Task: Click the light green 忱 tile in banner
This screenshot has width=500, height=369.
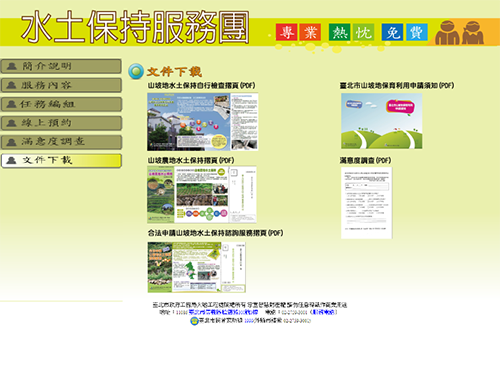Action: (363, 32)
